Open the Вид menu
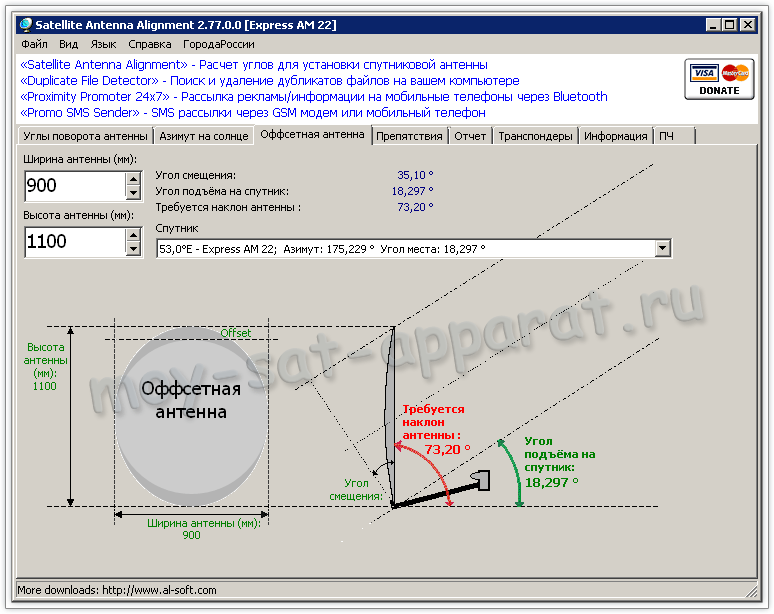 pos(69,44)
